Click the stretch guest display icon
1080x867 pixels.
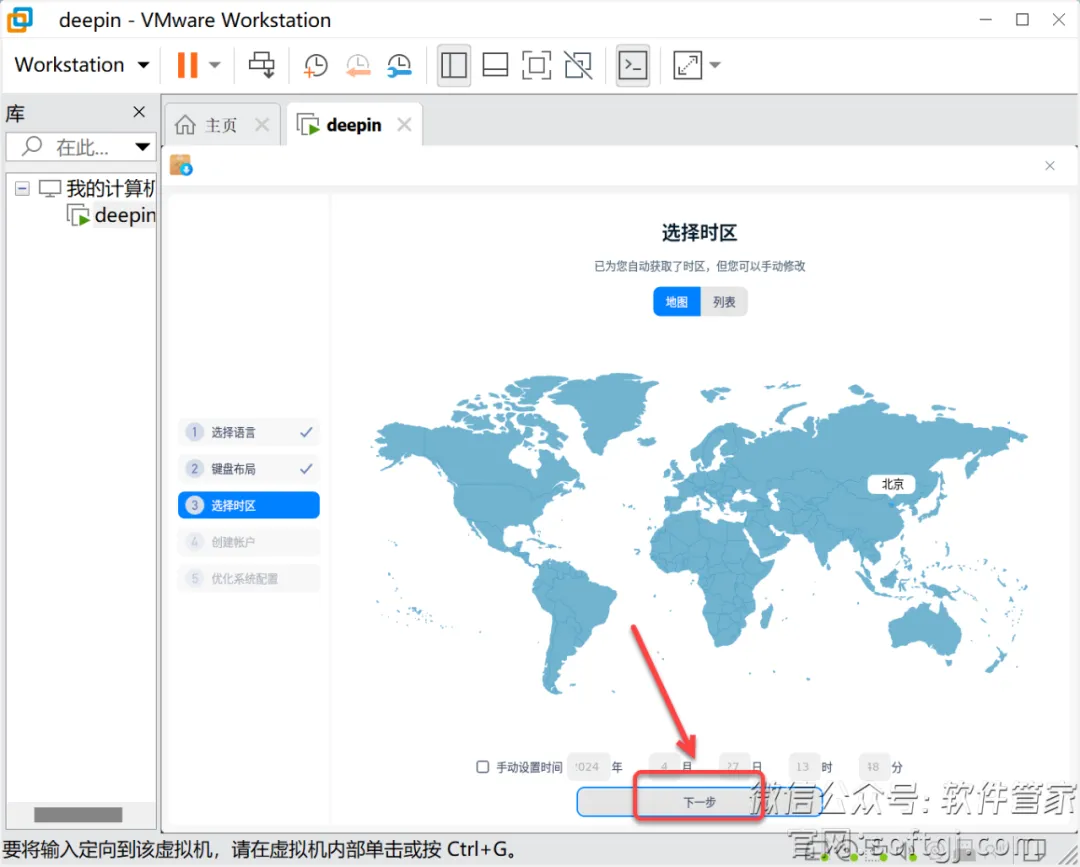(x=687, y=65)
